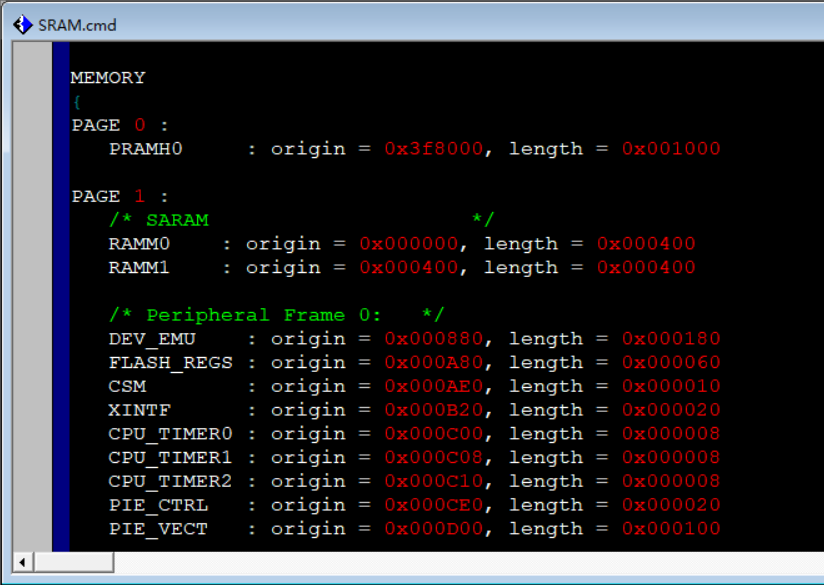Click the SRAM.cmd window icon
Screen dimensions: 824x585
point(23,25)
